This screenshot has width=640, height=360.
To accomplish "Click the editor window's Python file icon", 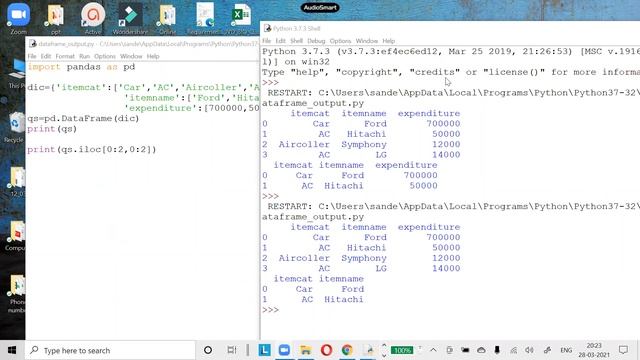I will (33, 44).
